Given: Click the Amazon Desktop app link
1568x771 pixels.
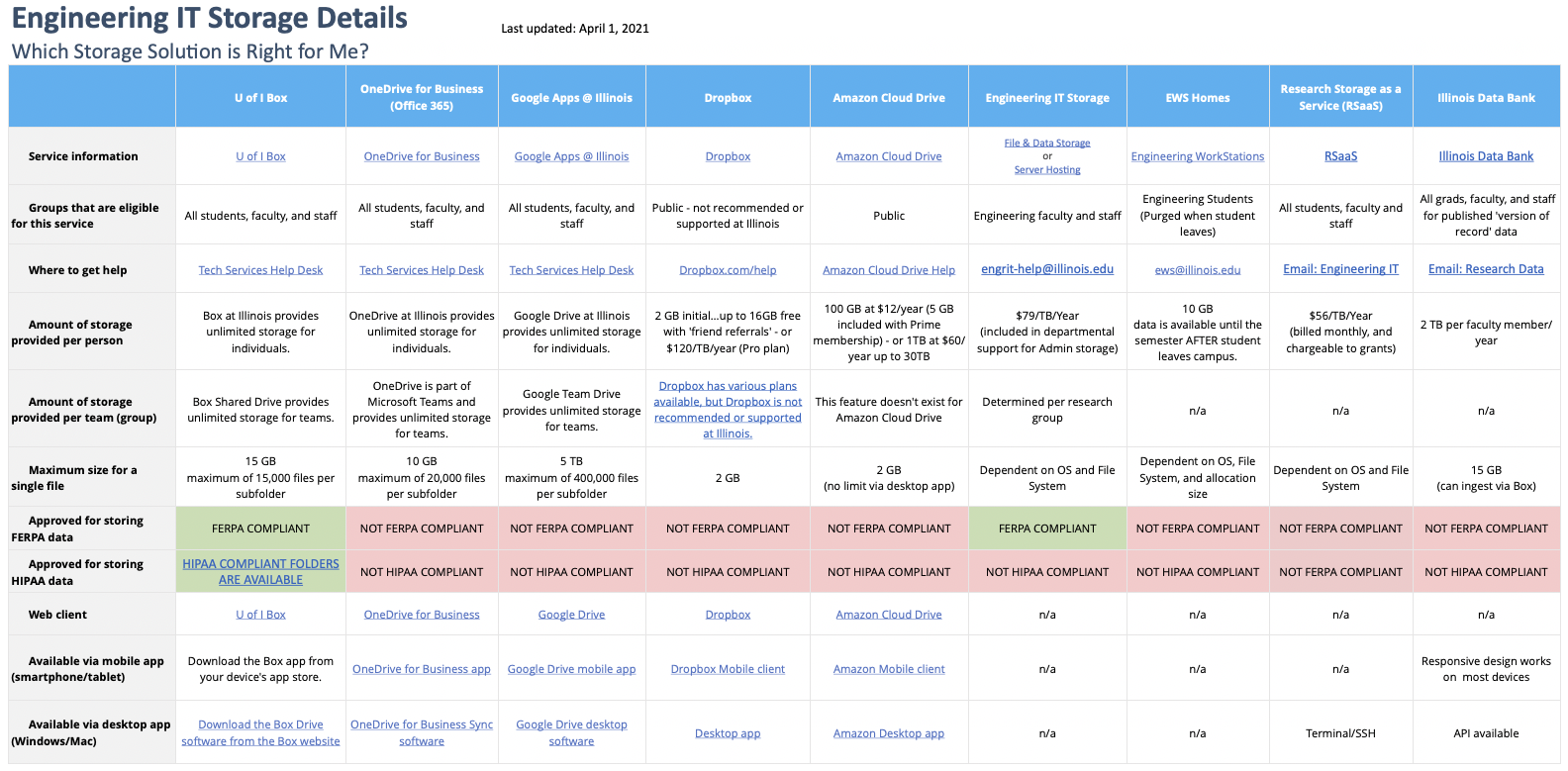Looking at the screenshot, I should tap(888, 733).
